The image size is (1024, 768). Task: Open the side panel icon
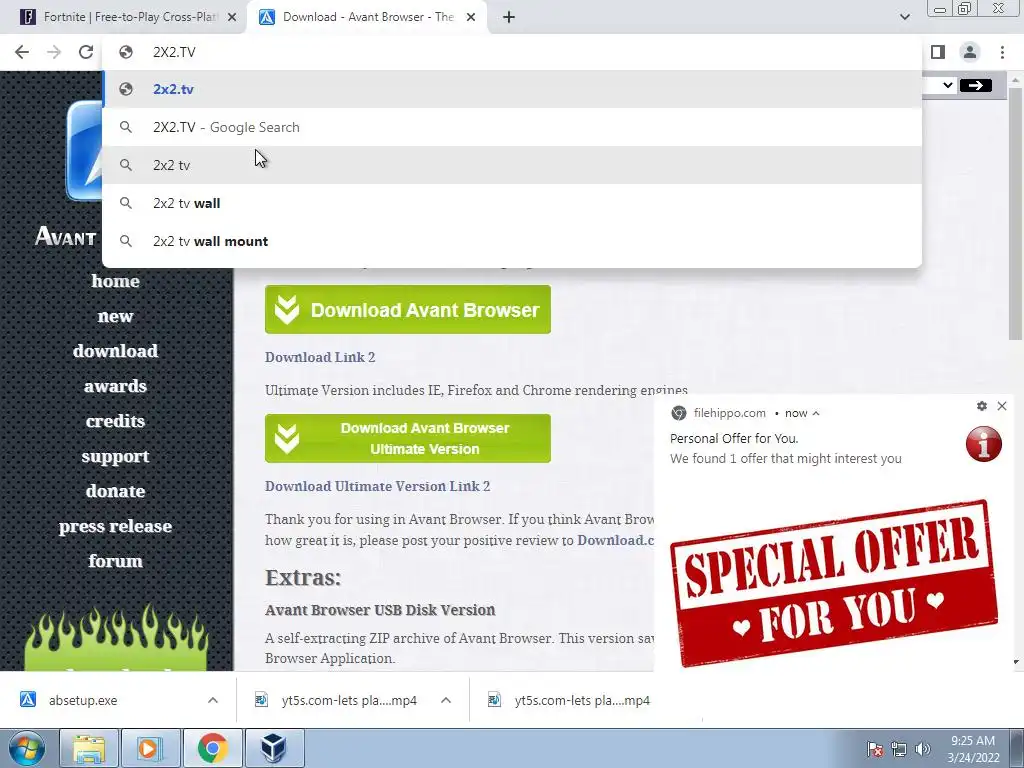(x=938, y=52)
